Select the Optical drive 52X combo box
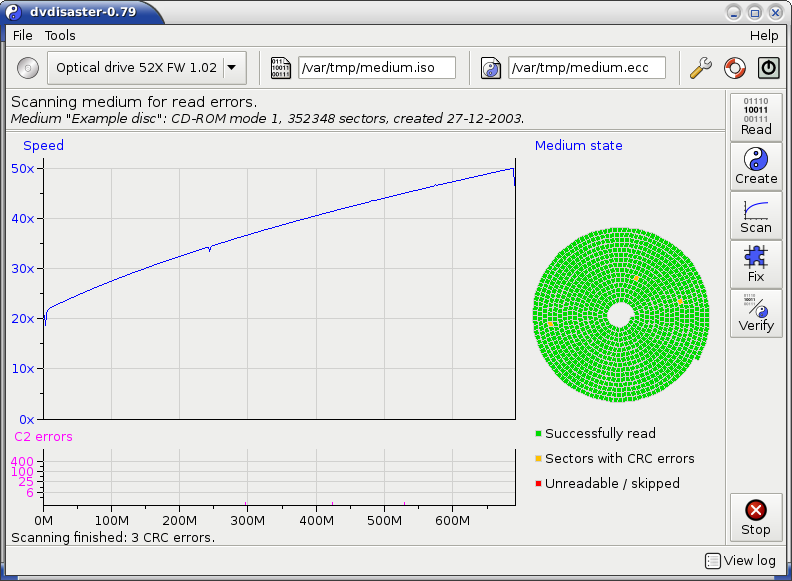The image size is (792, 581). point(135,68)
